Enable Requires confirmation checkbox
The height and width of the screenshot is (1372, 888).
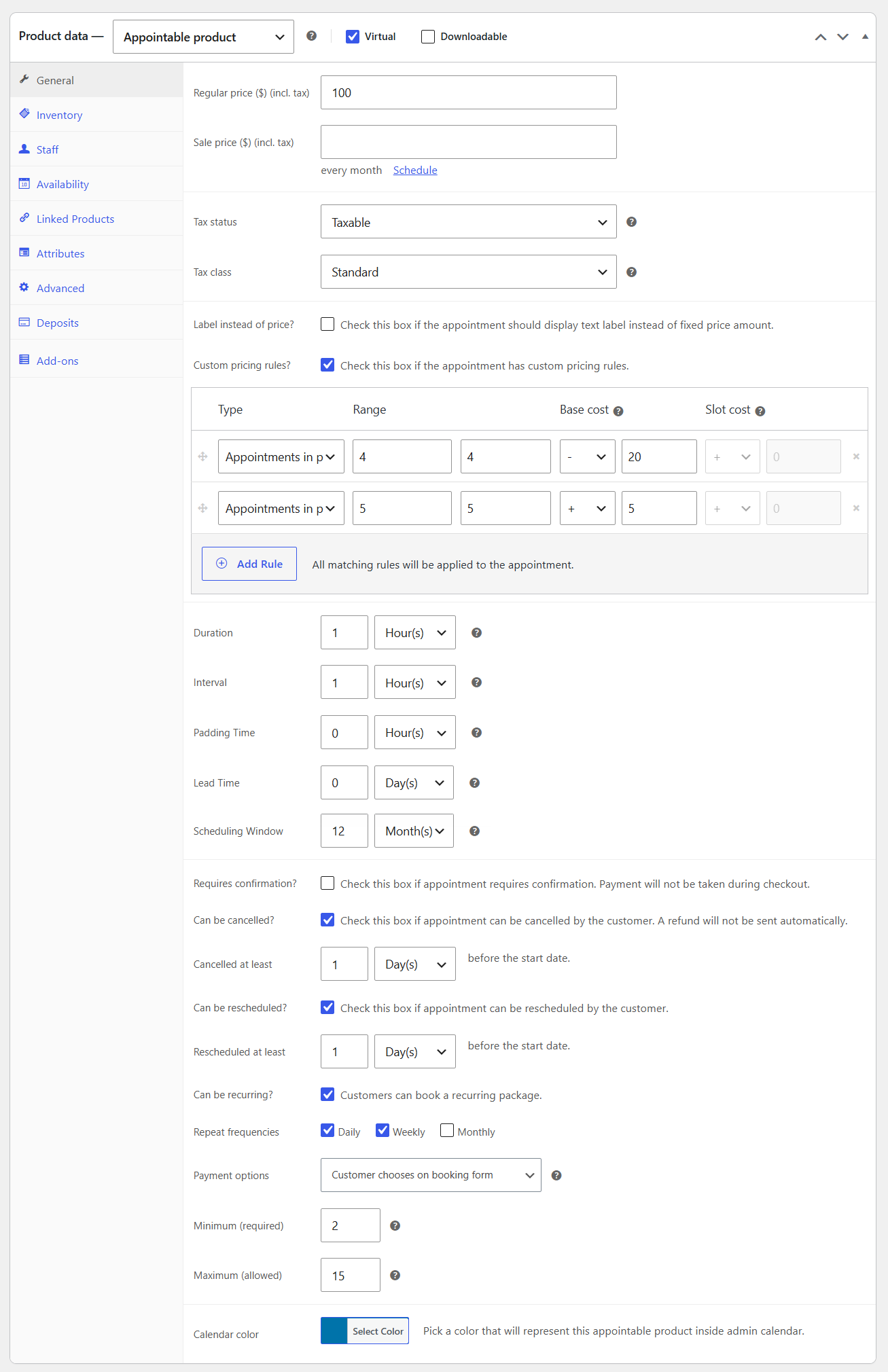327,883
